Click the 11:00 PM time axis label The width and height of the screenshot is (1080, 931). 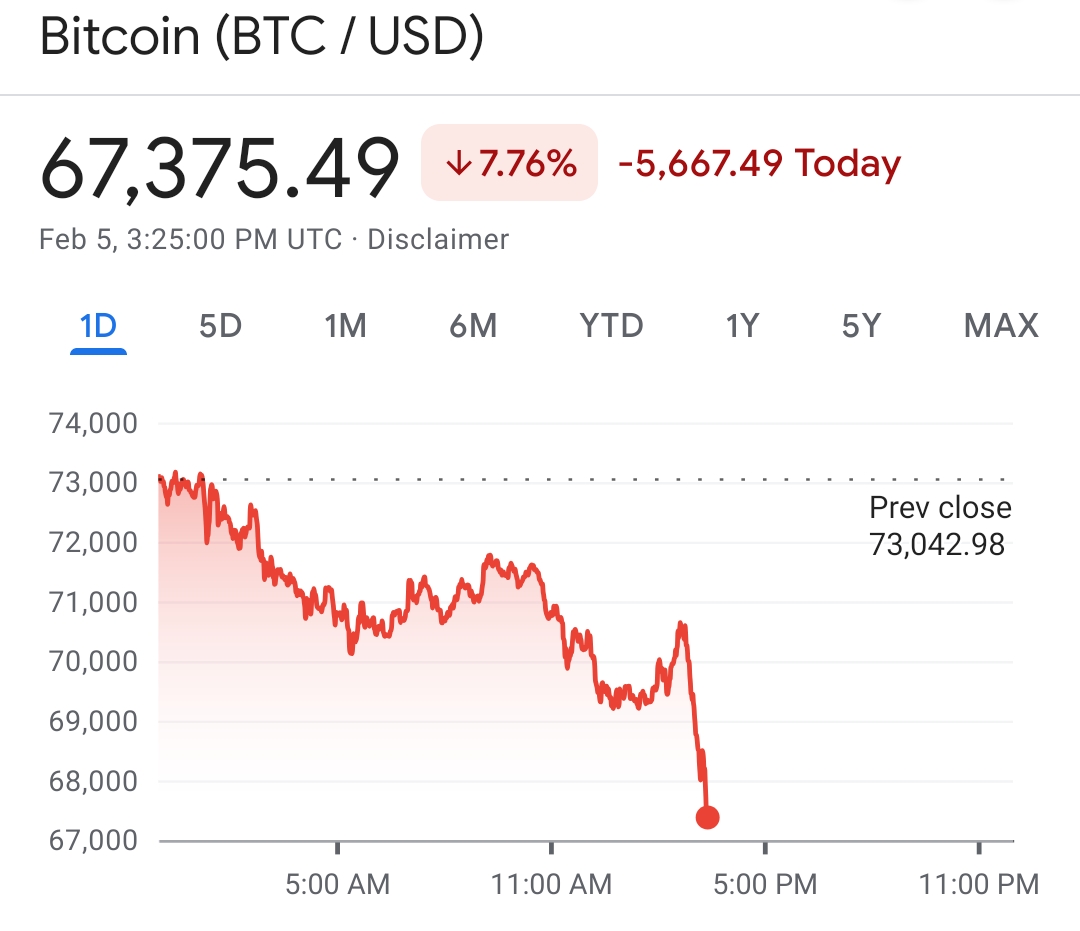(x=979, y=884)
